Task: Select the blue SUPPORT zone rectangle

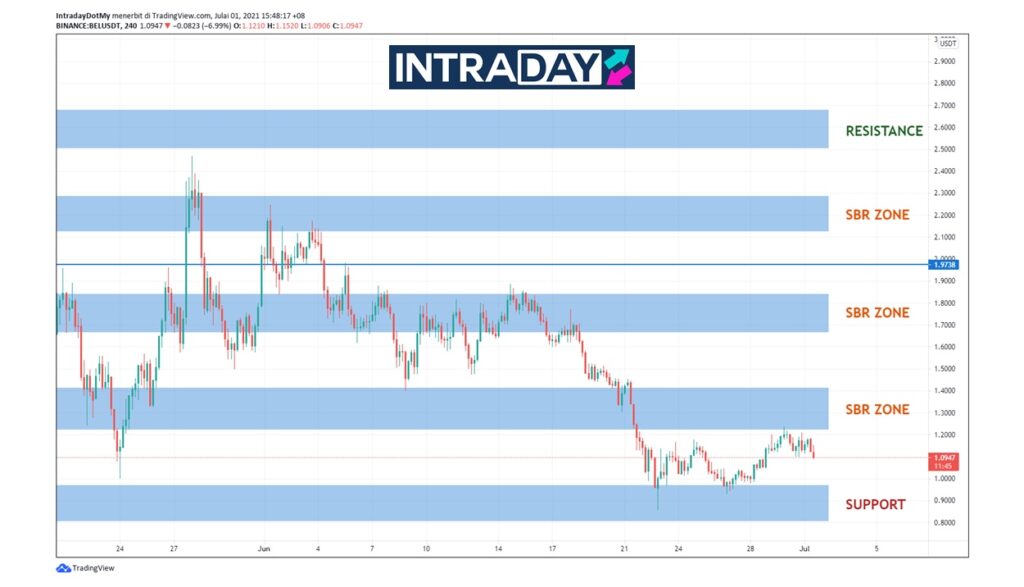Action: 442,503
